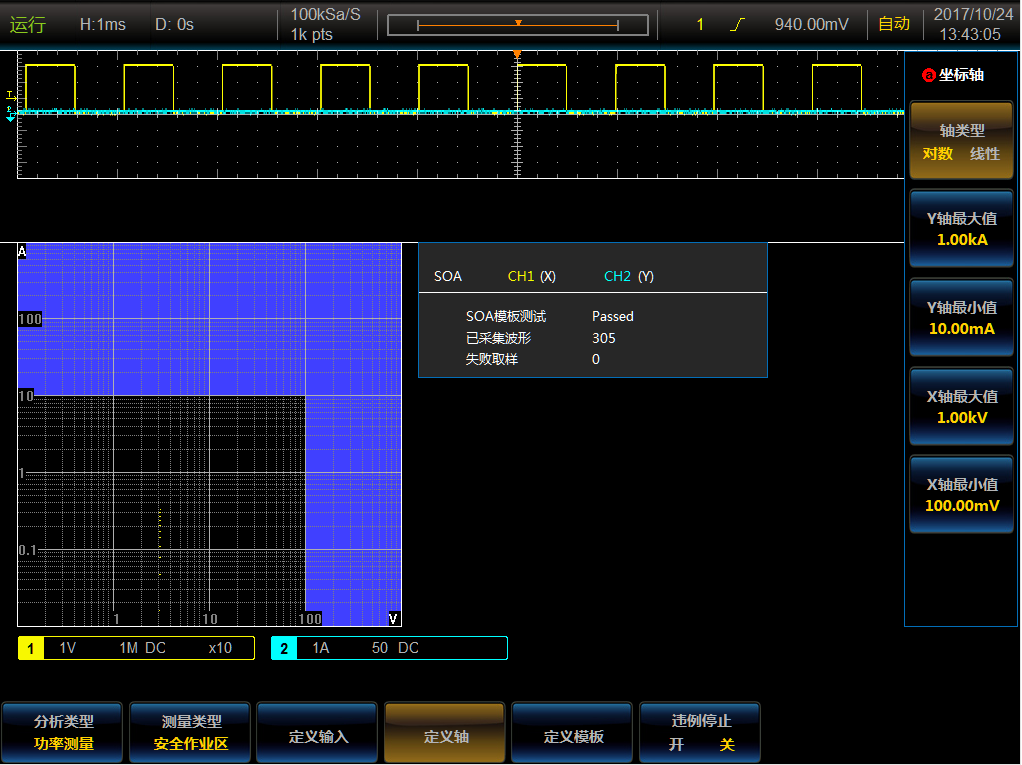Screen dimensions: 1022x765
Task: Click the 940.00mV trigger level readout
Action: point(811,25)
